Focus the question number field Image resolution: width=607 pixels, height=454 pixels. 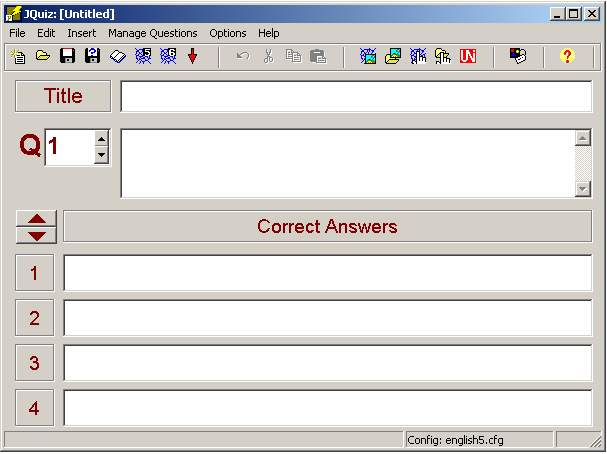click(x=70, y=147)
